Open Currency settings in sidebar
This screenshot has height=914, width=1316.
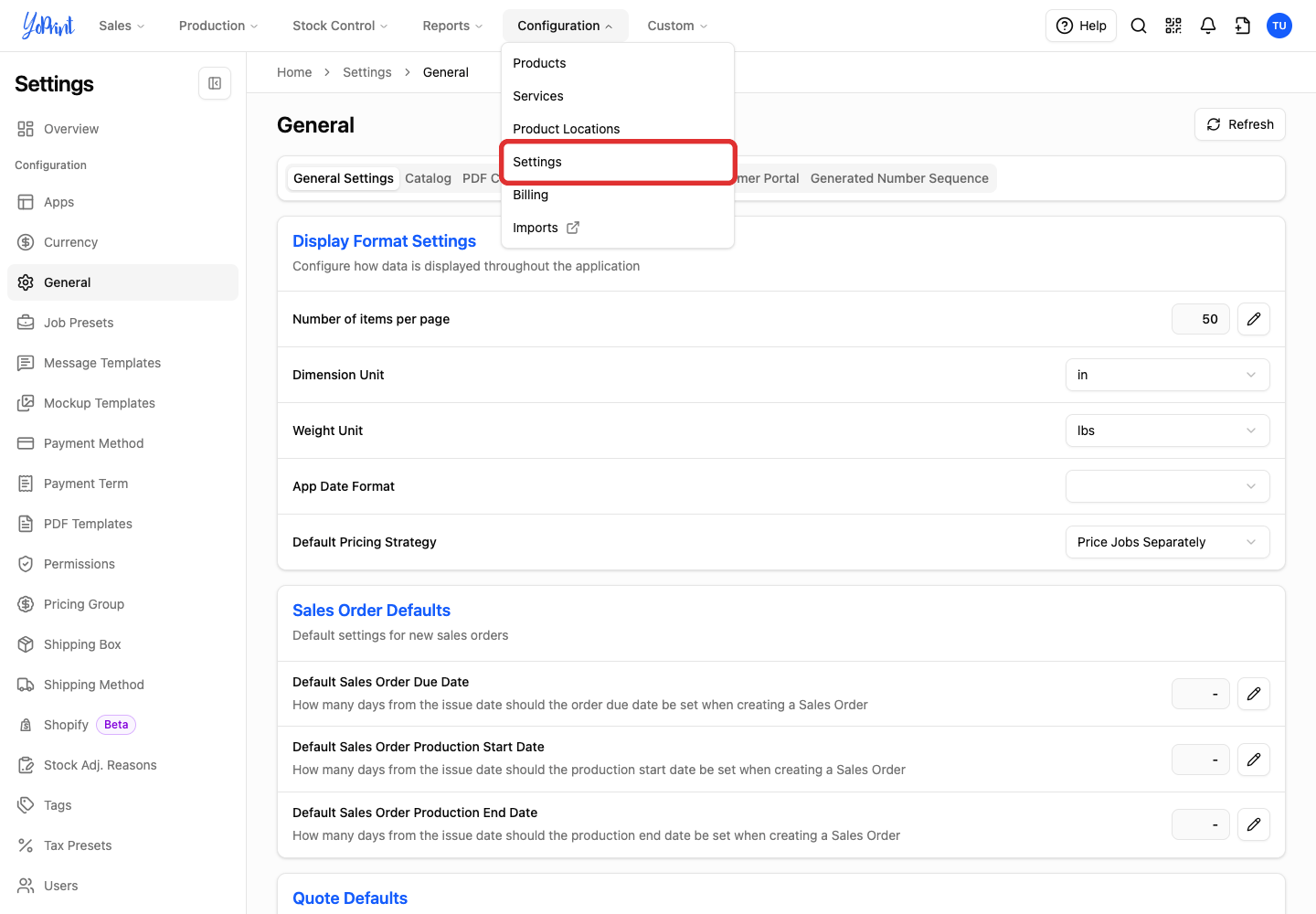click(x=122, y=242)
